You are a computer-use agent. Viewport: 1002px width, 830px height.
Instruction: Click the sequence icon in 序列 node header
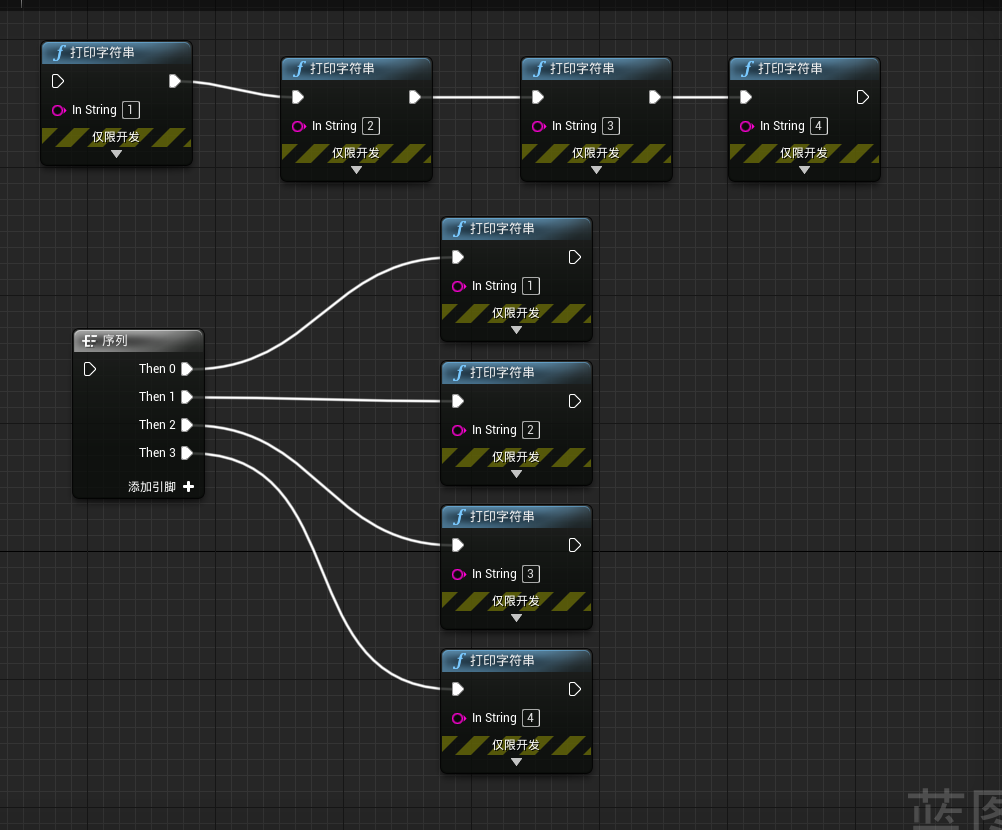pyautogui.click(x=90, y=341)
